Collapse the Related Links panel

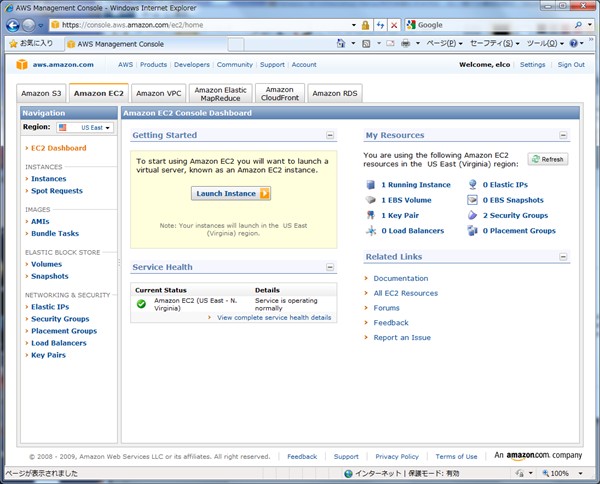click(563, 256)
